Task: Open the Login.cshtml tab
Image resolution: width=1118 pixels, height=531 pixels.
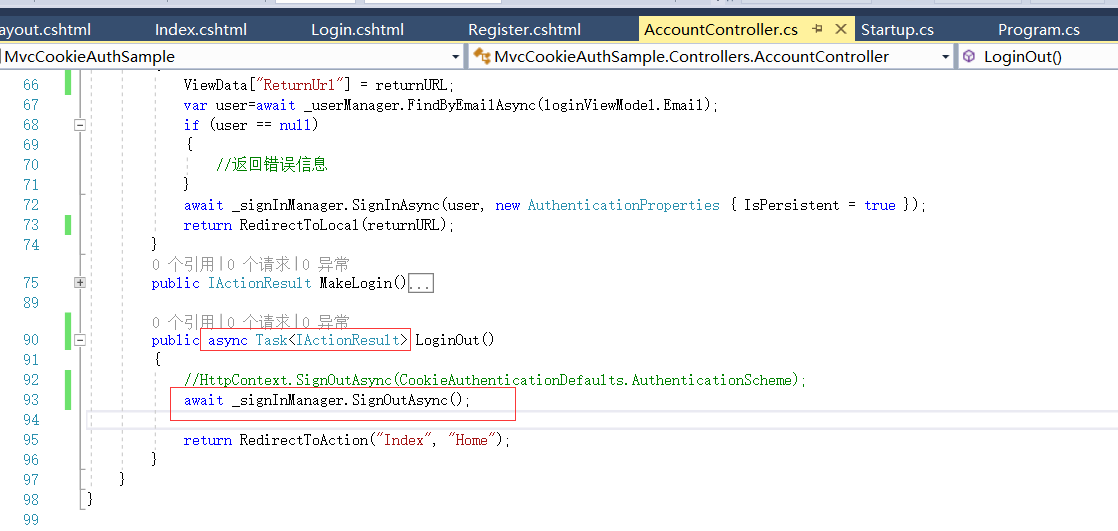Action: pos(357,30)
